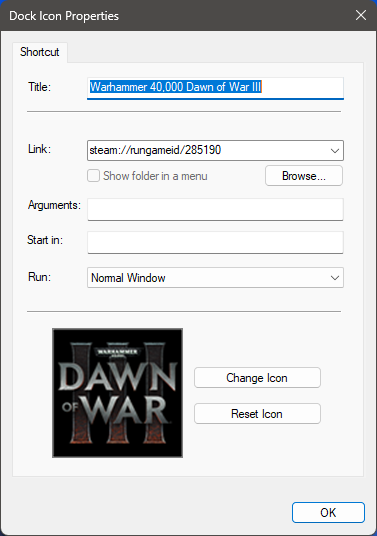Viewport: 377px width, 536px height.
Task: Click the Link: label
Action: coord(39,149)
